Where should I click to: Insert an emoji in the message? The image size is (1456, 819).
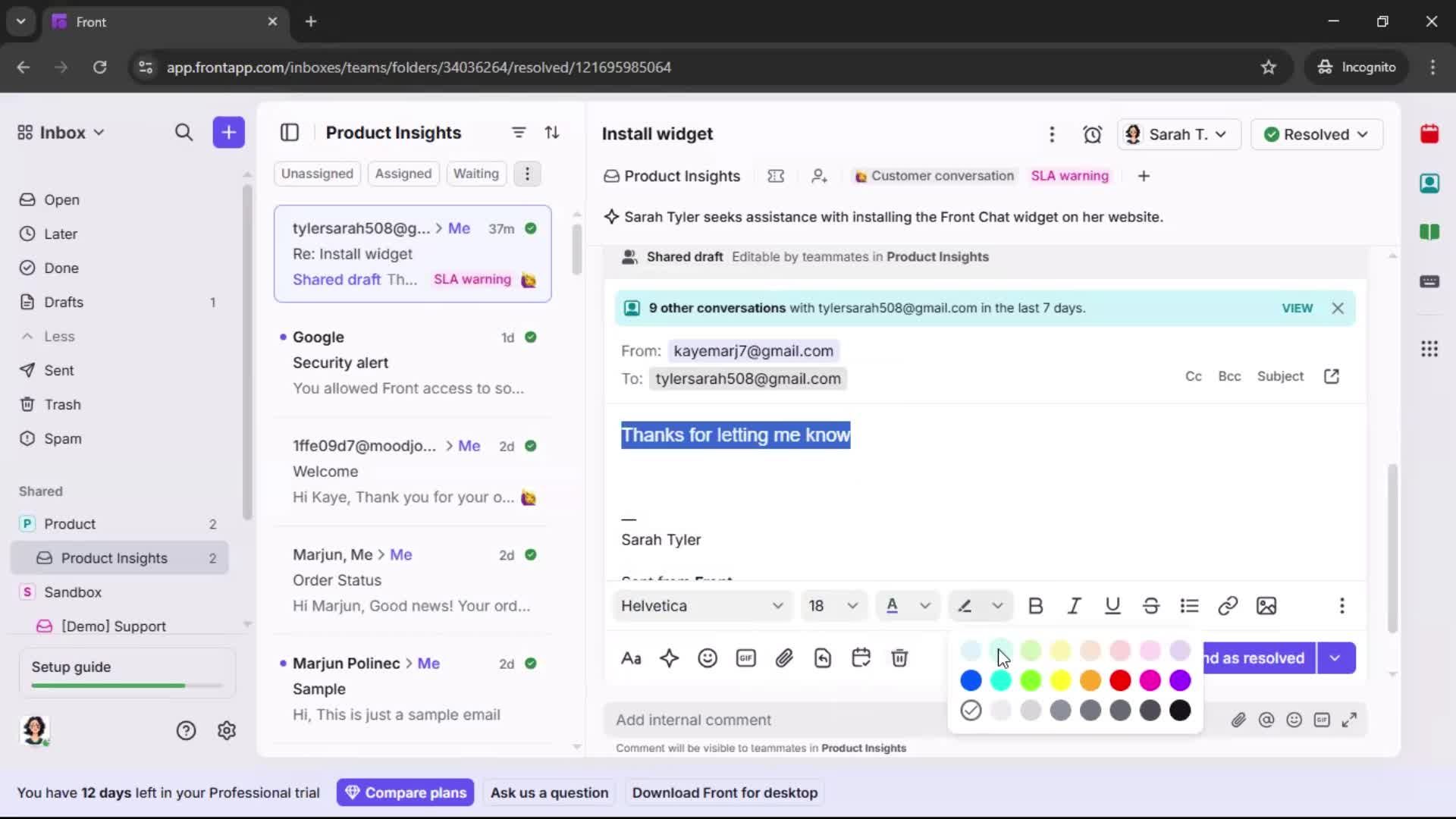[708, 657]
